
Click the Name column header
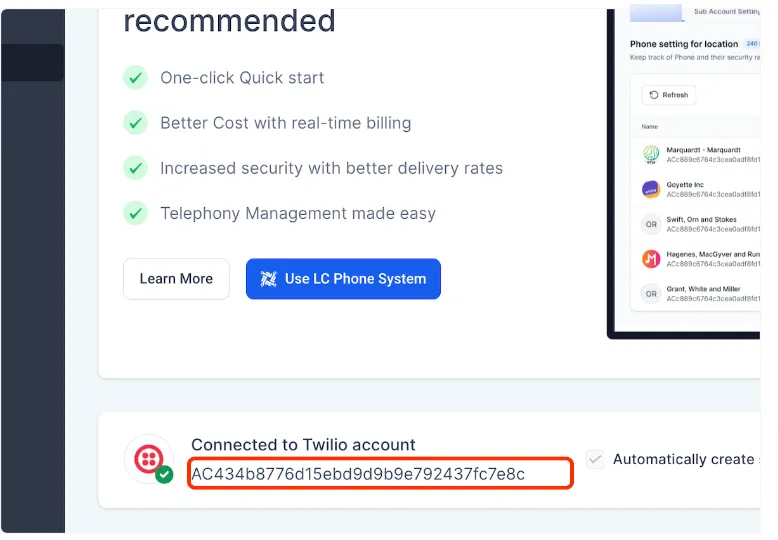650,127
